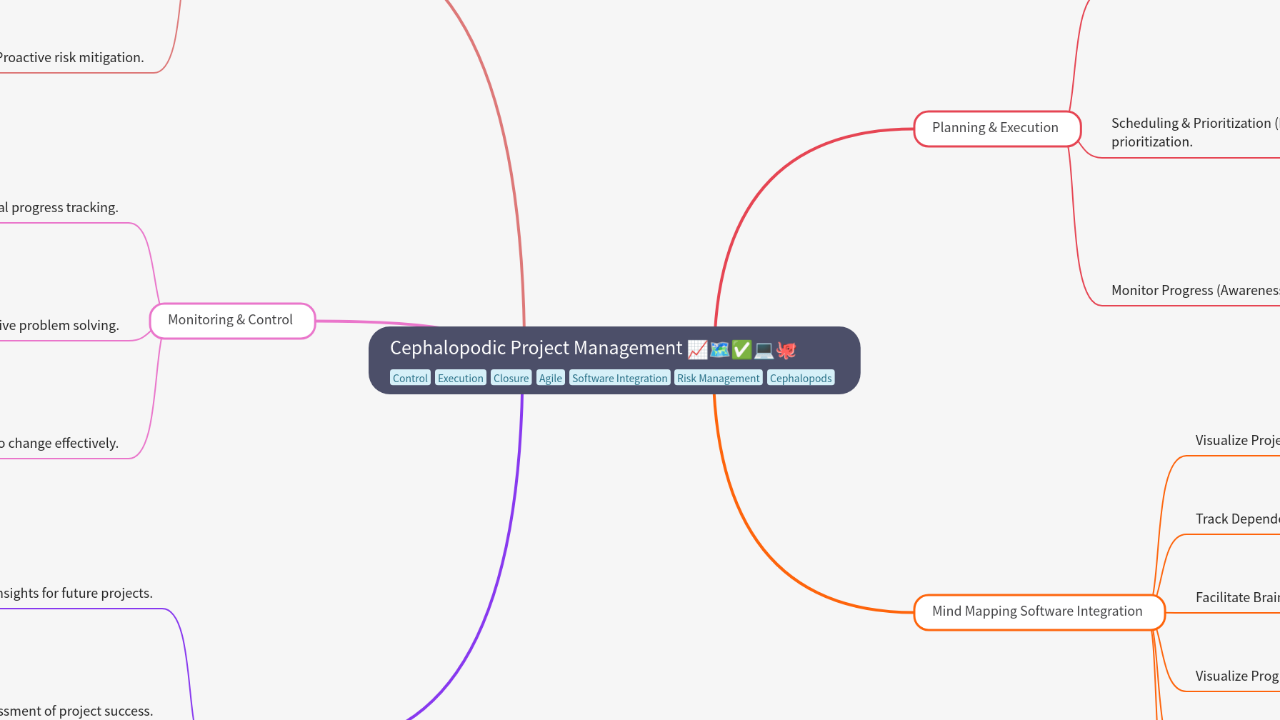Click the 'Facilitate Brain' child item

[1237, 598]
